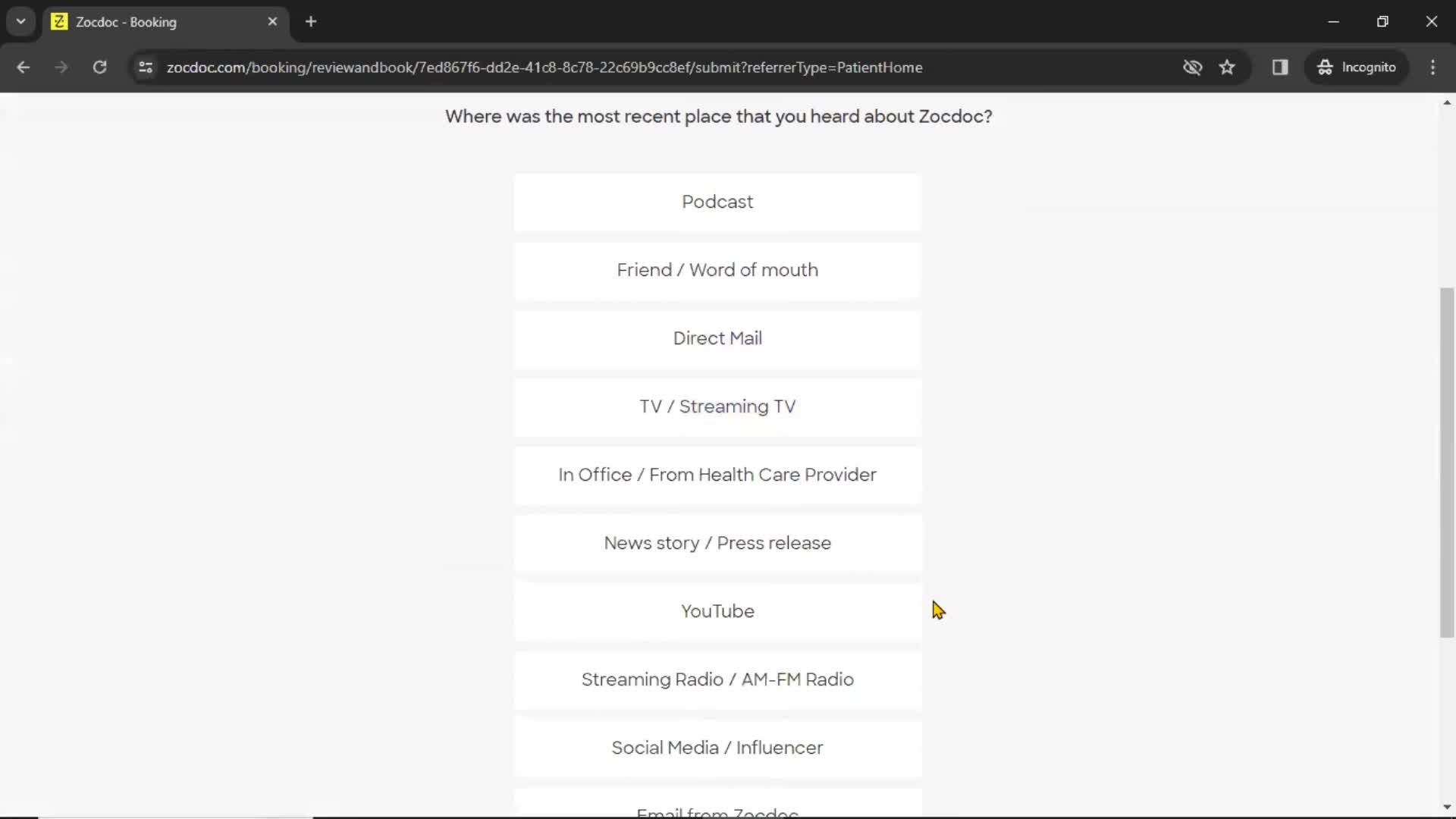This screenshot has height=819, width=1456.
Task: Select TV / Streaming TV
Action: [x=717, y=406]
